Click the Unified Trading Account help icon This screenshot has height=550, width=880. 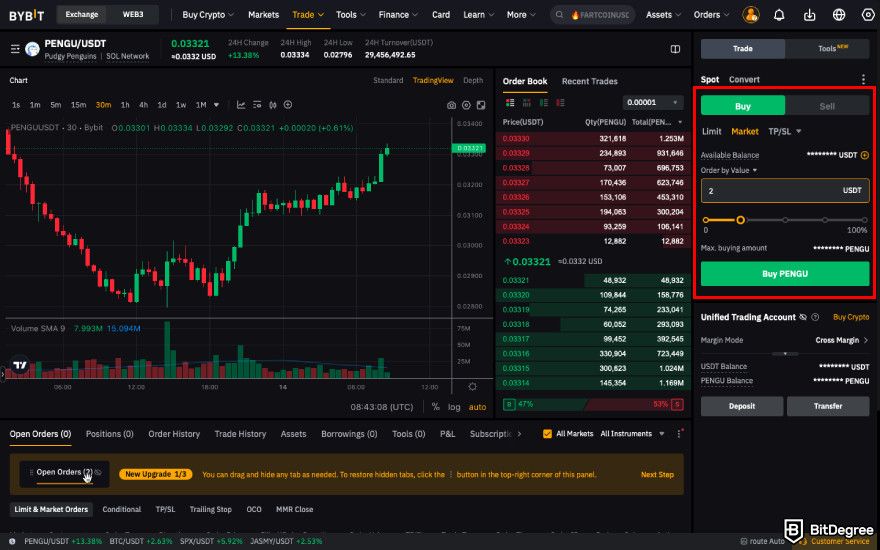[815, 317]
